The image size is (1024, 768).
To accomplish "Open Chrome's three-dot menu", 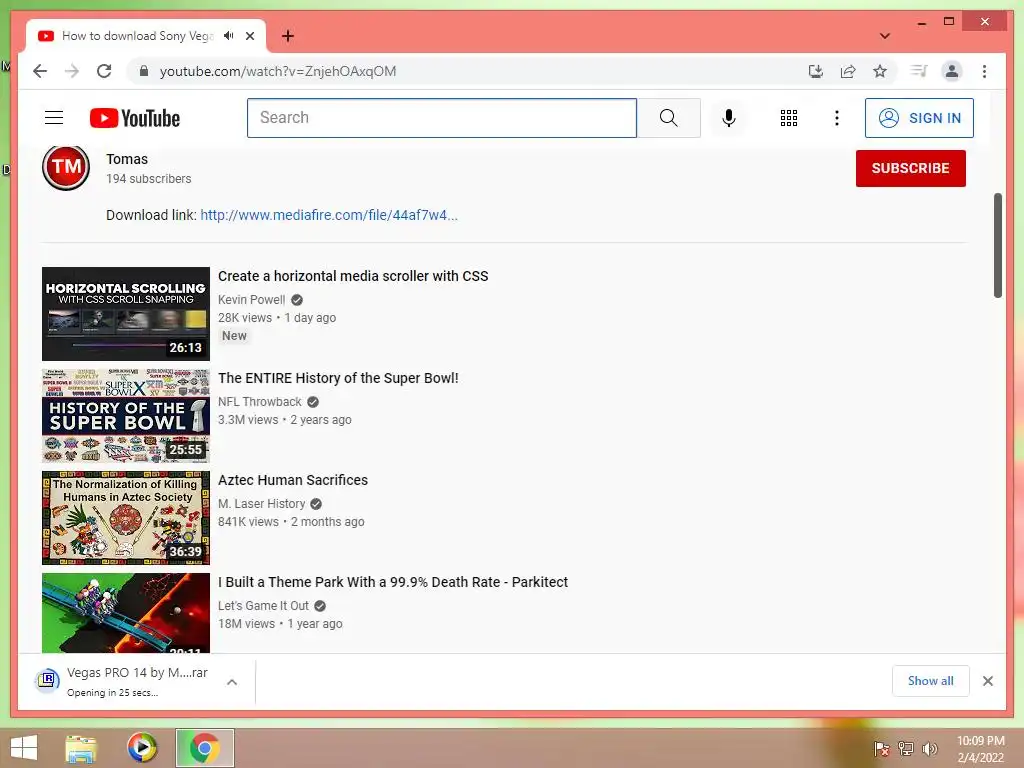I will tap(984, 71).
